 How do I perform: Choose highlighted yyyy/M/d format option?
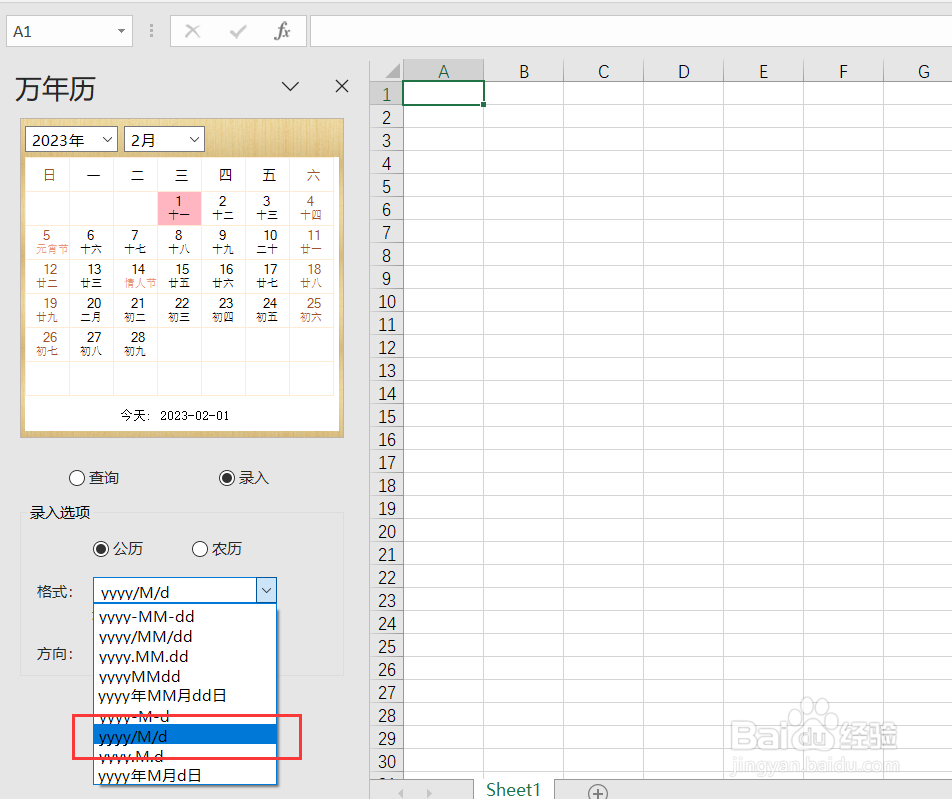pyautogui.click(x=185, y=736)
